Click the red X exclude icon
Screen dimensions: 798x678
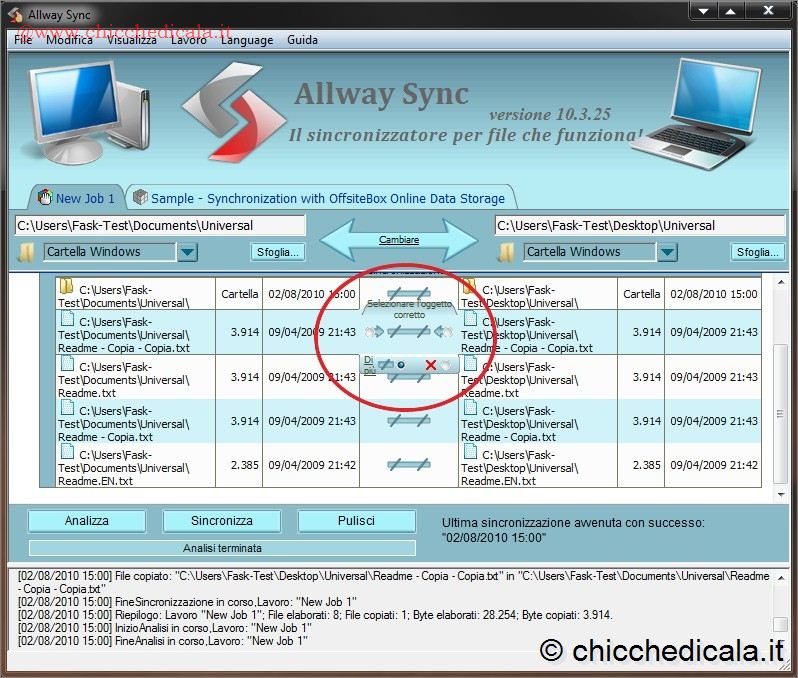click(x=430, y=365)
